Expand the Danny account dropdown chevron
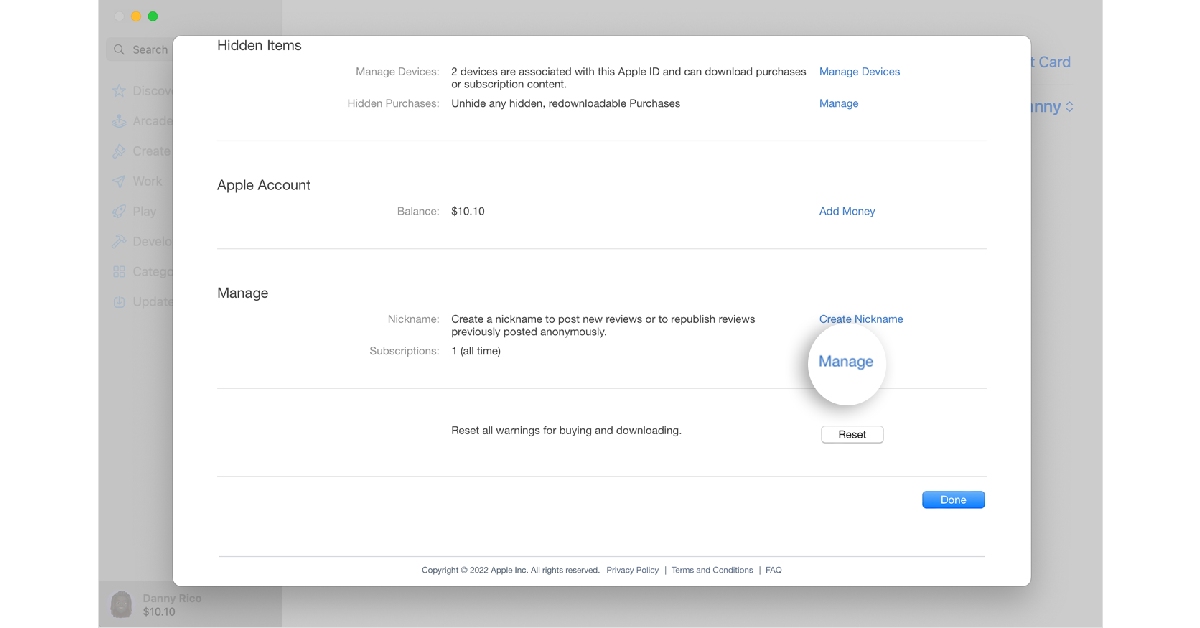The height and width of the screenshot is (628, 1200). click(x=1069, y=107)
